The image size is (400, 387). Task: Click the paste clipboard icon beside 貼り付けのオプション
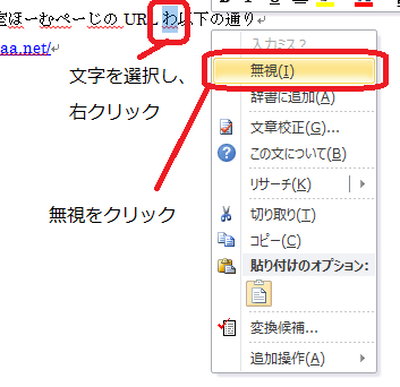tap(226, 266)
